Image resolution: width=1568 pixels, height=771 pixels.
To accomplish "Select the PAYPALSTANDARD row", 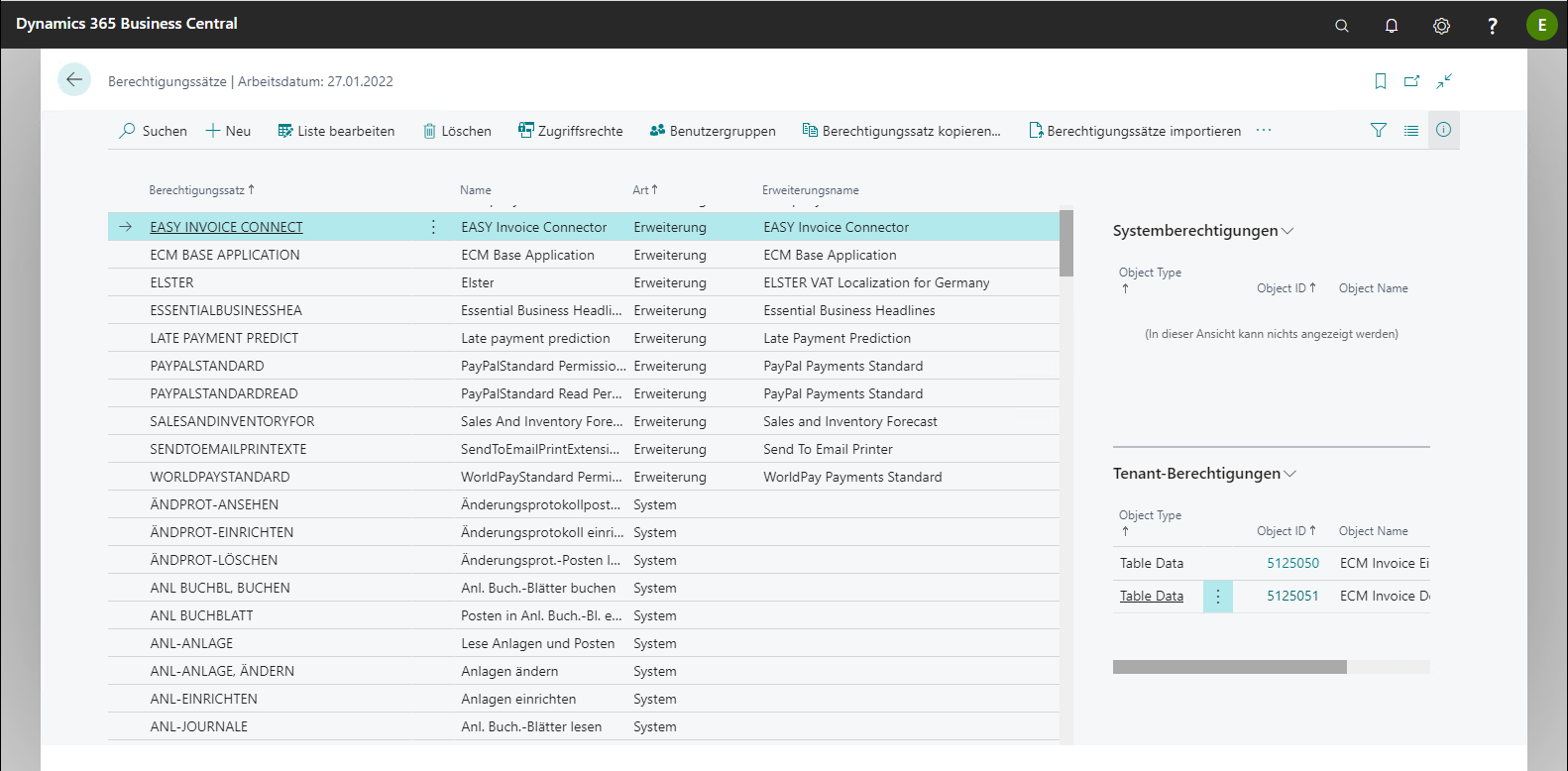I will coord(584,366).
